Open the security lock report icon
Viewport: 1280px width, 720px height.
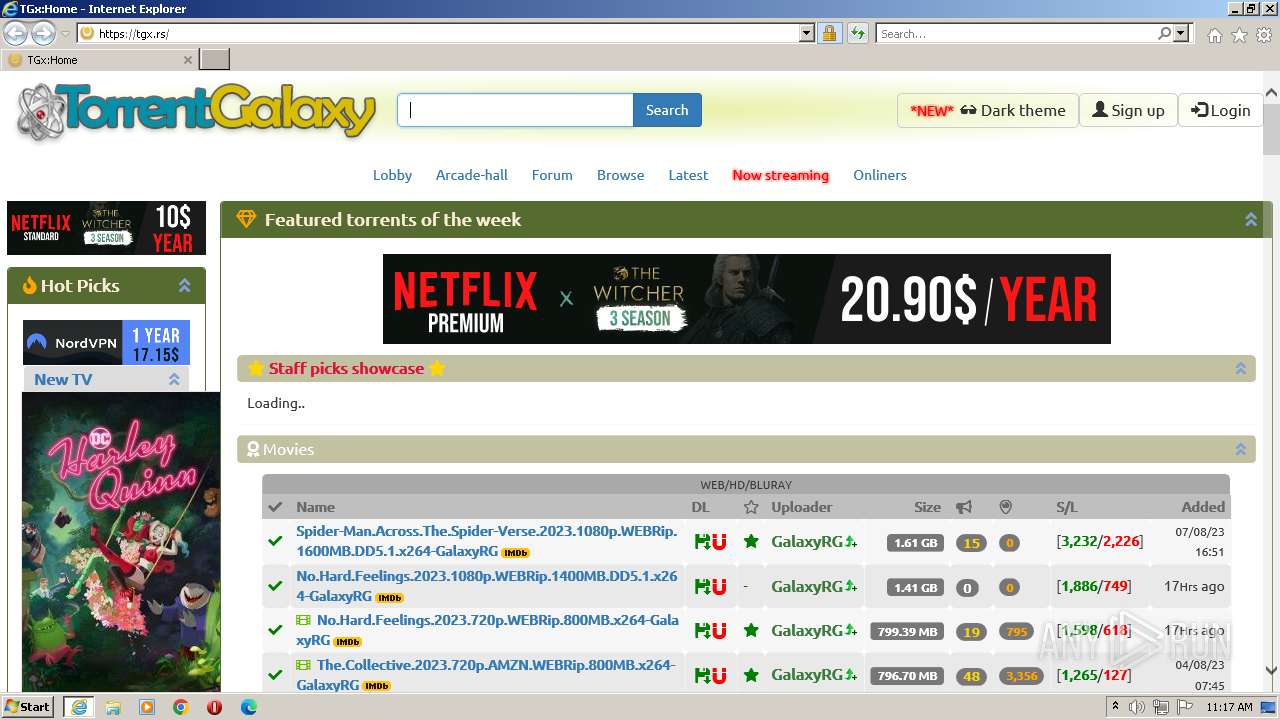pyautogui.click(x=829, y=33)
